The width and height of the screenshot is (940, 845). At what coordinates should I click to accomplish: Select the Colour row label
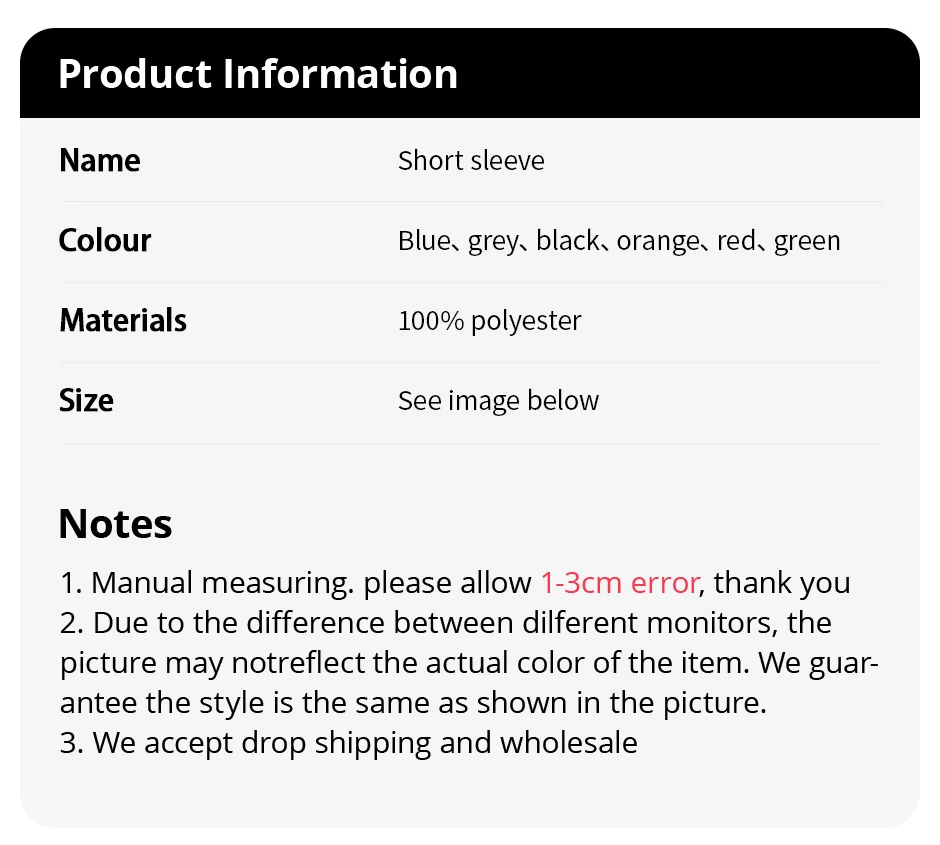click(105, 241)
